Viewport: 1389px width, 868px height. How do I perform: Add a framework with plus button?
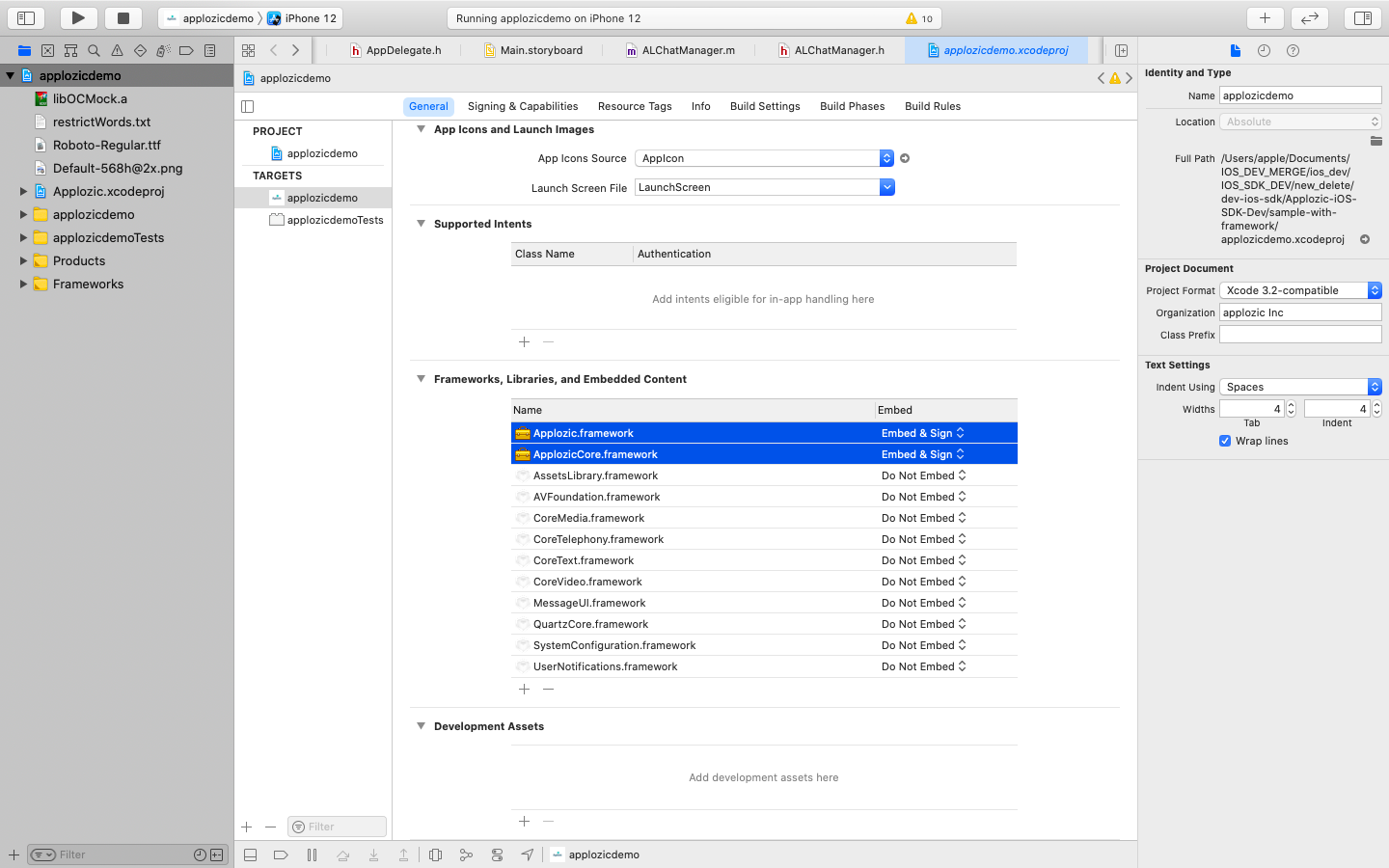tap(524, 690)
